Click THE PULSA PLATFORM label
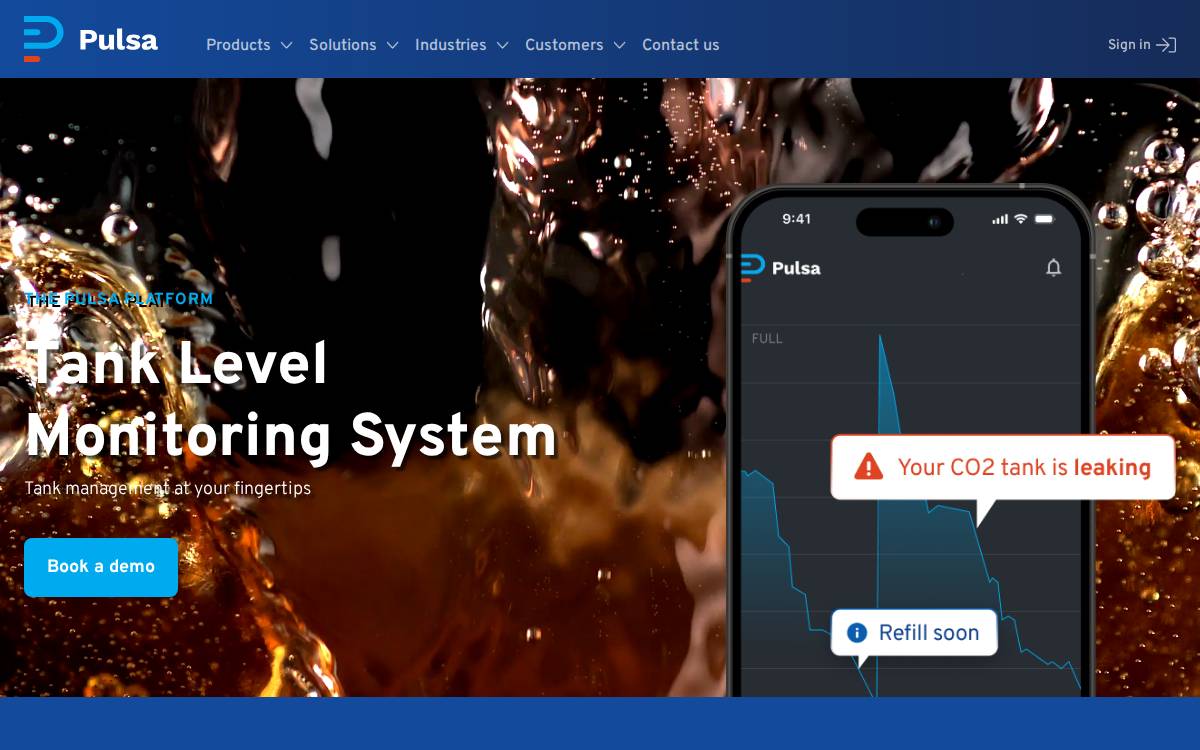Screen dimensions: 1200x750 119,299
